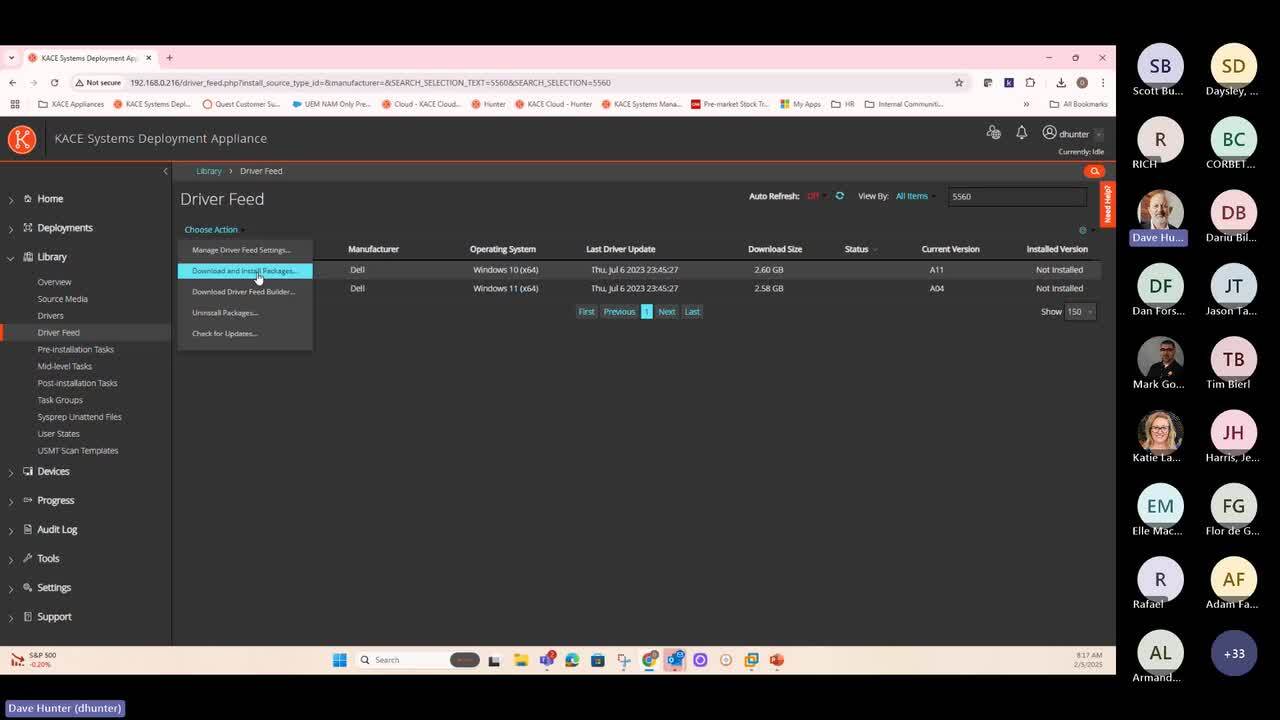The height and width of the screenshot is (720, 1280).
Task: Collapse the sidebar with the left chevron
Action: tap(166, 171)
